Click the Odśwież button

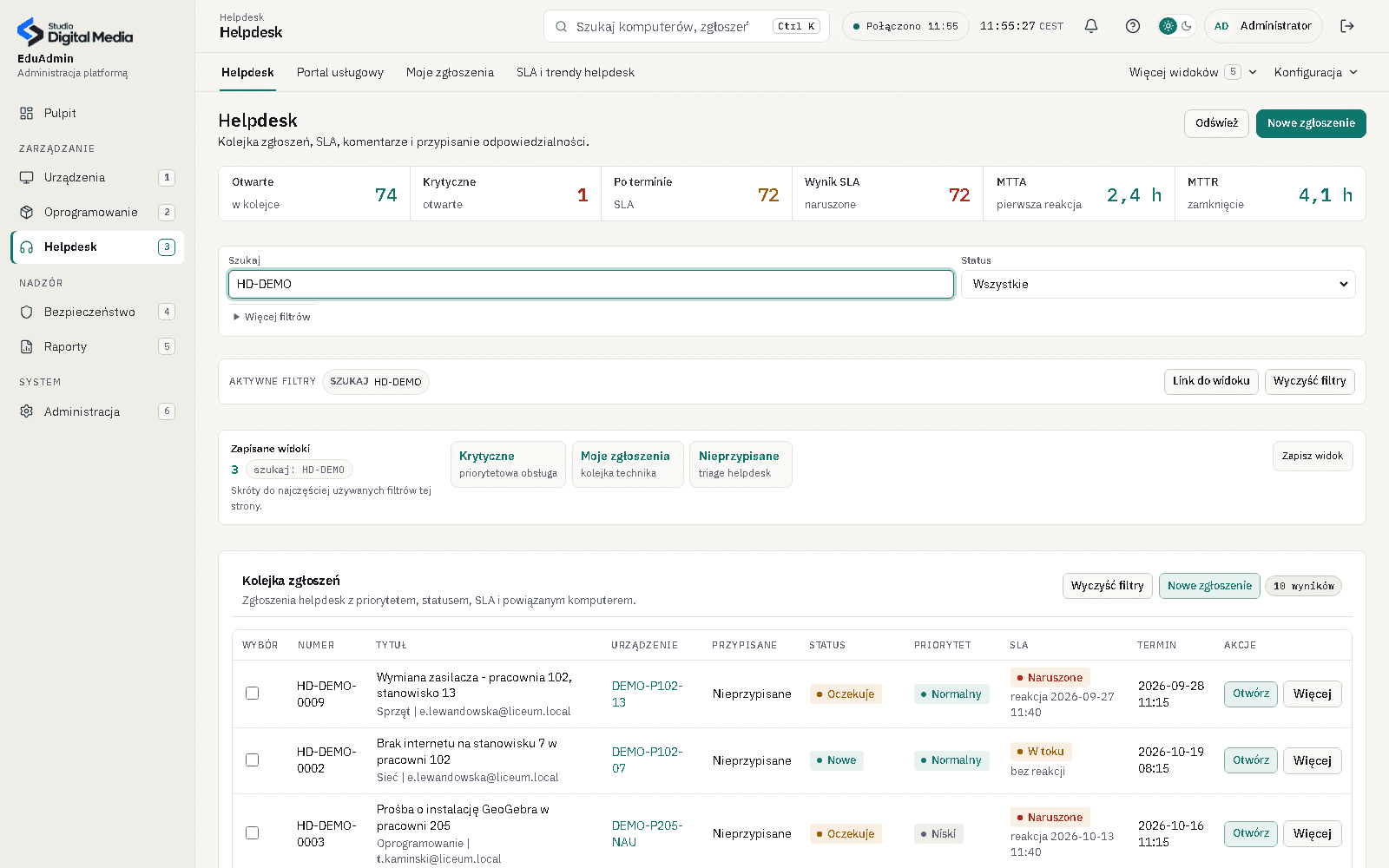pyautogui.click(x=1216, y=123)
